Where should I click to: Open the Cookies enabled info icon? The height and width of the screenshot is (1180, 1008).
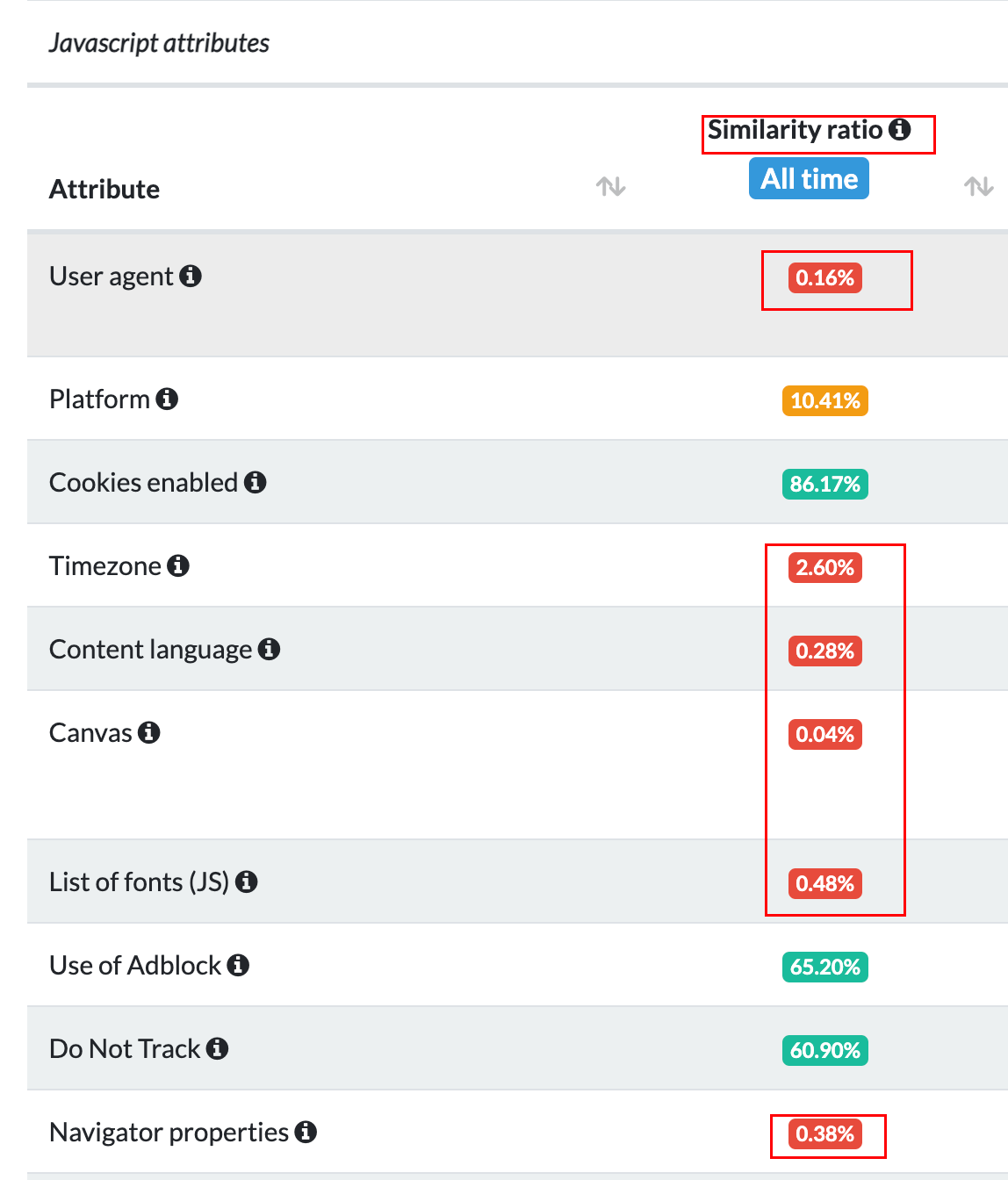coord(256,483)
